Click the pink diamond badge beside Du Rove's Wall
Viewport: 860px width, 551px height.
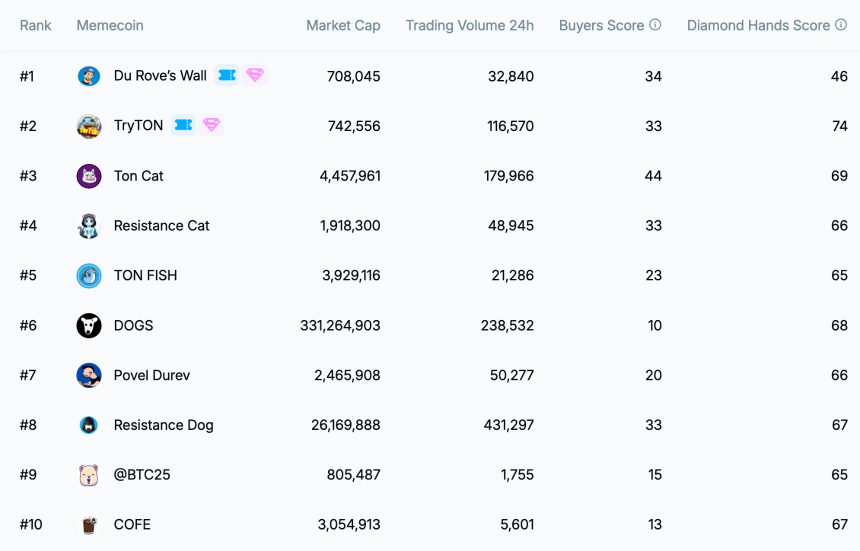pos(254,75)
